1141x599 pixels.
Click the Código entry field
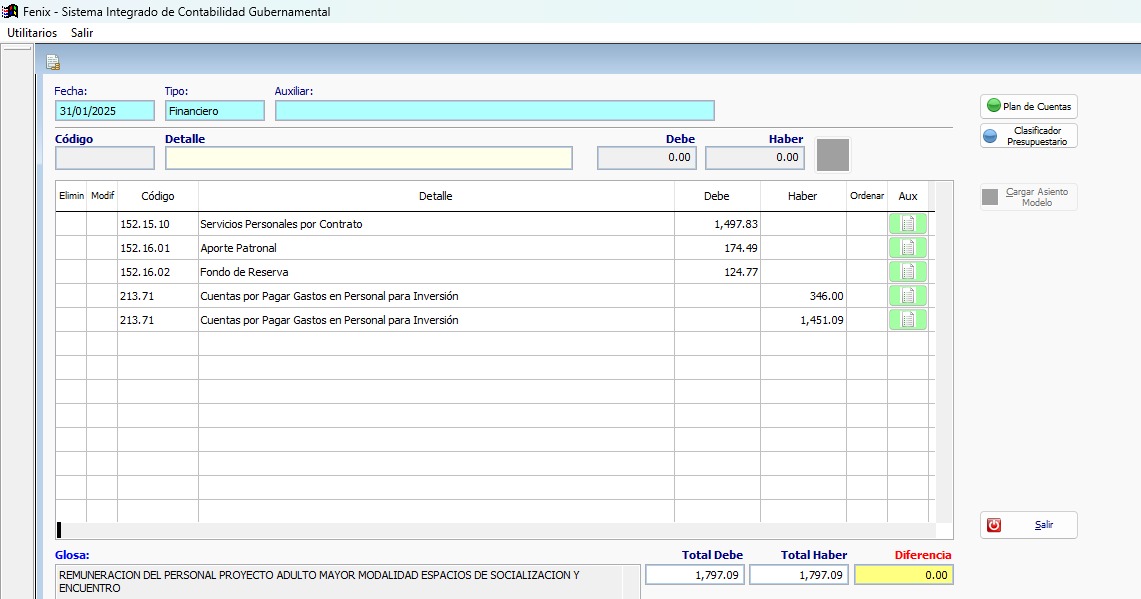105,158
